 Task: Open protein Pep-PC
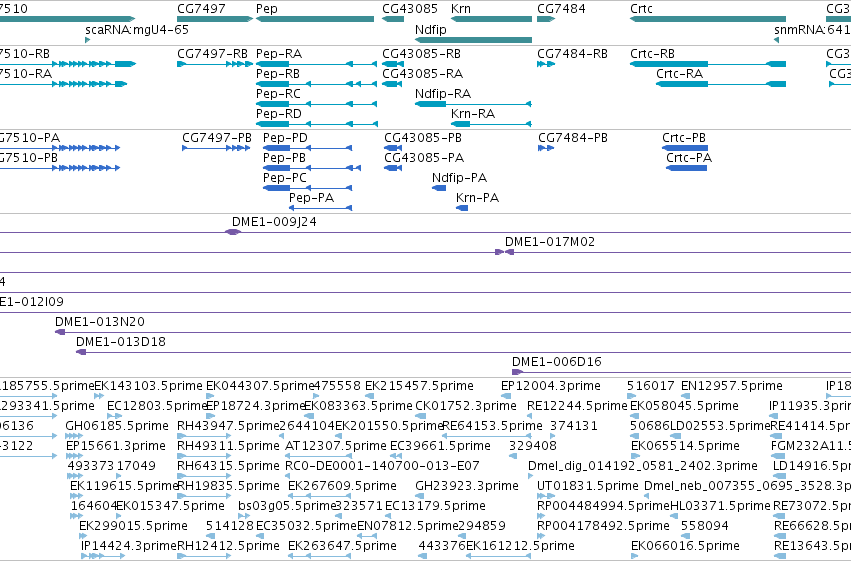click(x=308, y=188)
